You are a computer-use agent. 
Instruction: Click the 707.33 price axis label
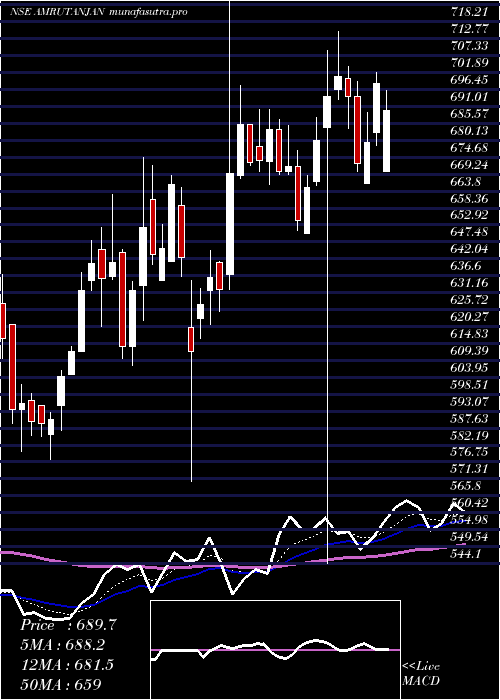point(470,46)
